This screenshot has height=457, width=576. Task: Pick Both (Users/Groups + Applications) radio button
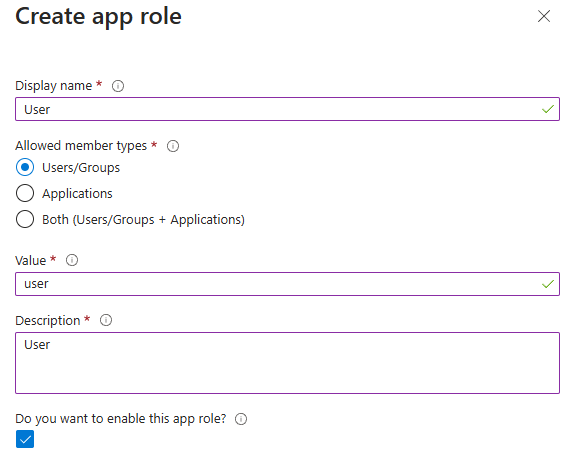[25, 219]
